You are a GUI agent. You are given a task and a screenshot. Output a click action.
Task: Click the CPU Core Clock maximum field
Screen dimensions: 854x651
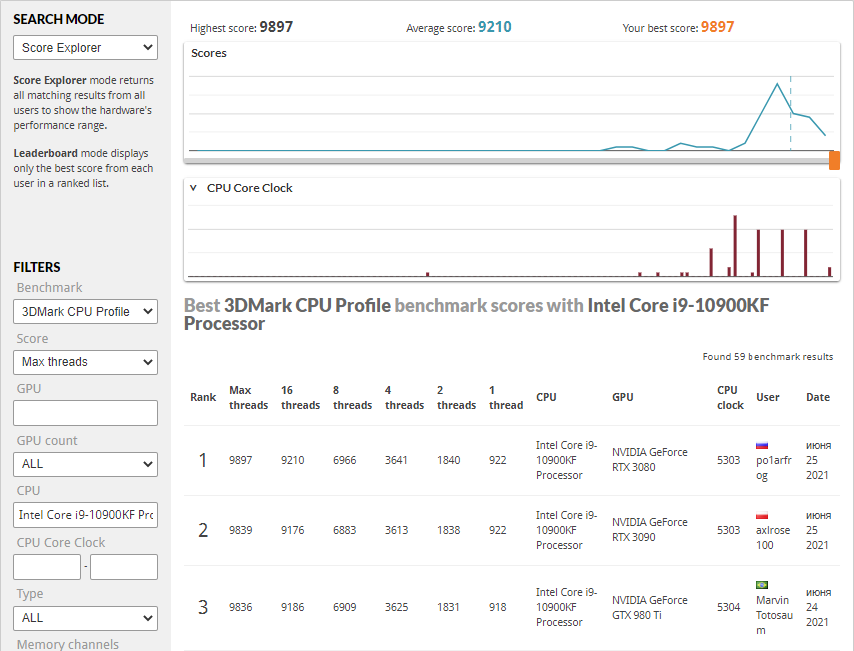pyautogui.click(x=124, y=567)
